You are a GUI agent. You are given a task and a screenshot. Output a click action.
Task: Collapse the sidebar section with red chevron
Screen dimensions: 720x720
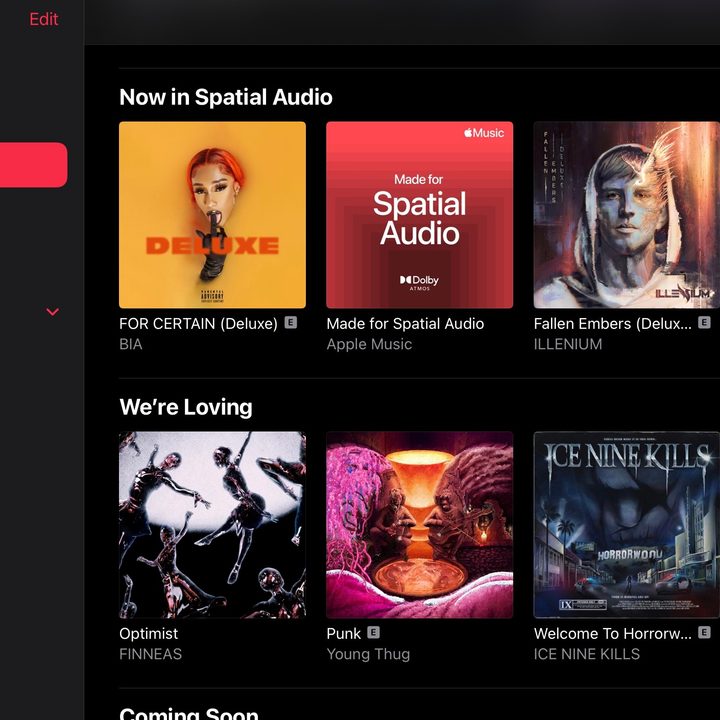click(x=53, y=312)
